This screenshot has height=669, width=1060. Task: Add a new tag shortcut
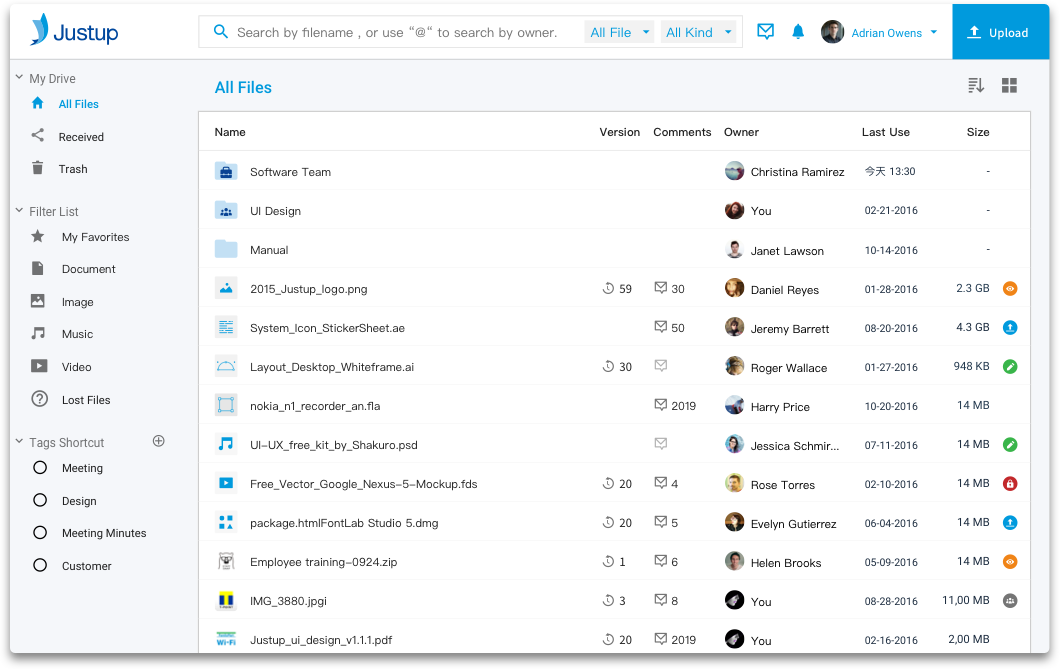click(x=158, y=440)
